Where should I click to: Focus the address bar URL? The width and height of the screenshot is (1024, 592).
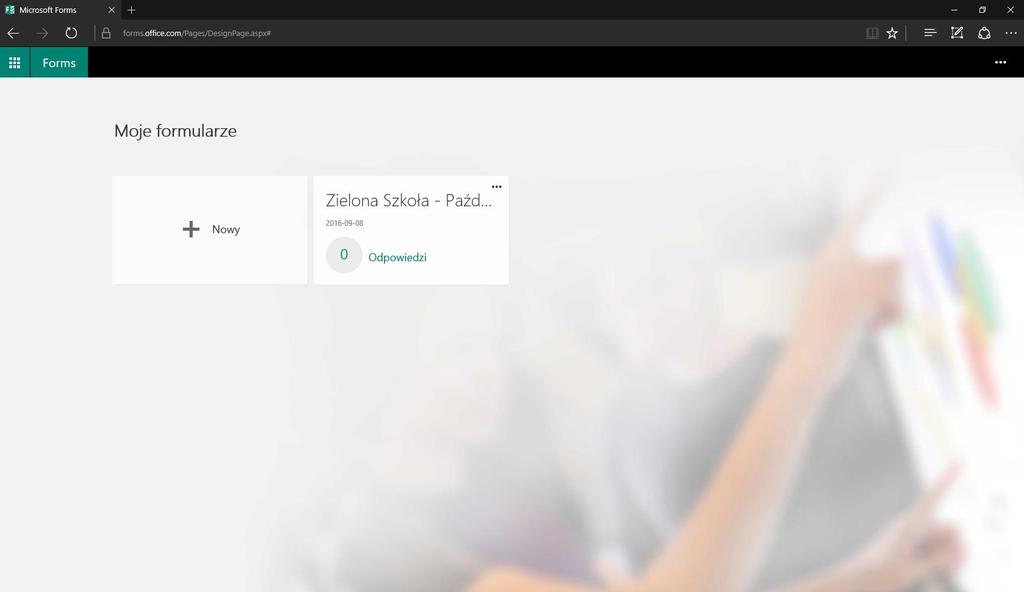[x=197, y=33]
